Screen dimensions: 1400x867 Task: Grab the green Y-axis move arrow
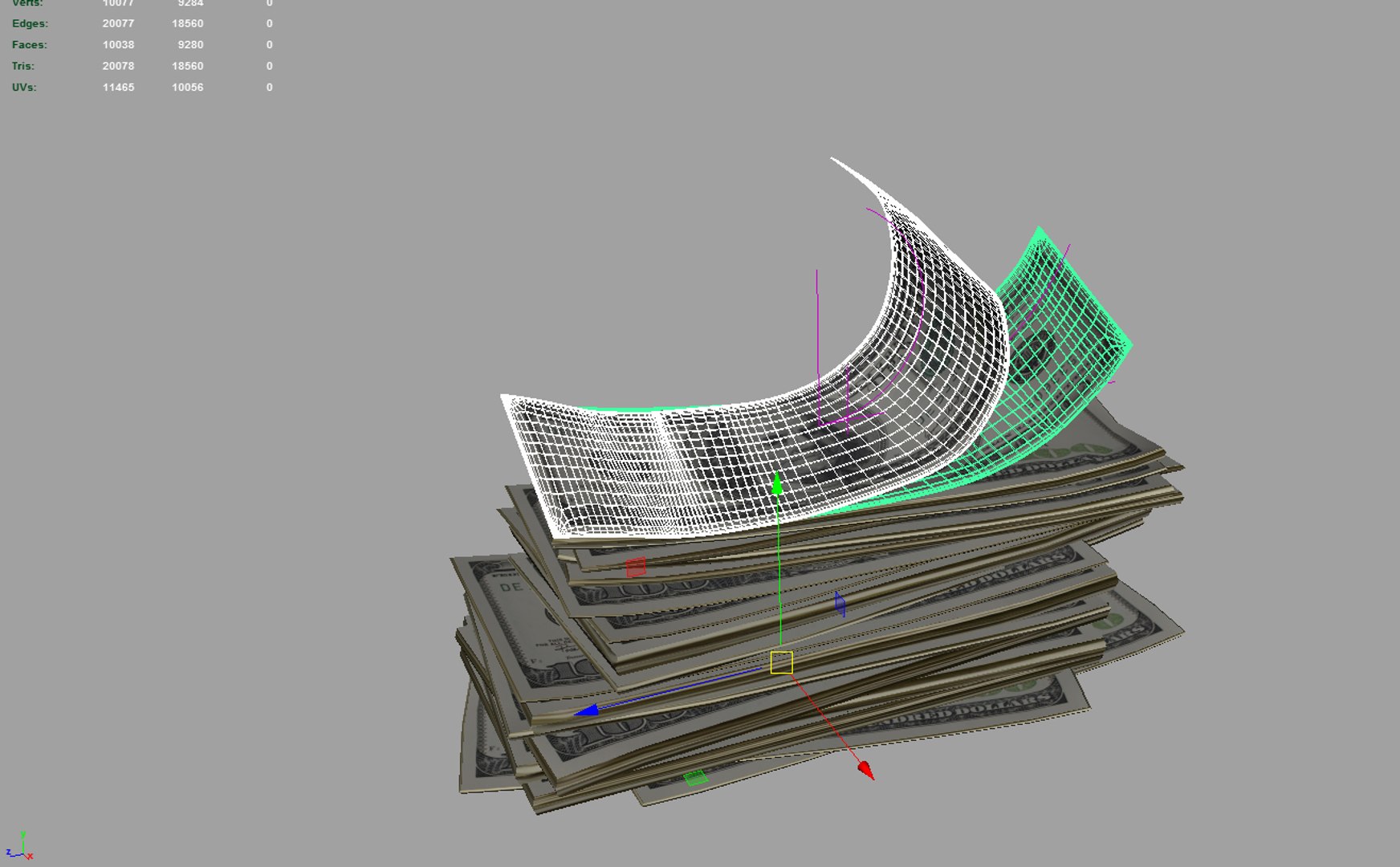[777, 484]
